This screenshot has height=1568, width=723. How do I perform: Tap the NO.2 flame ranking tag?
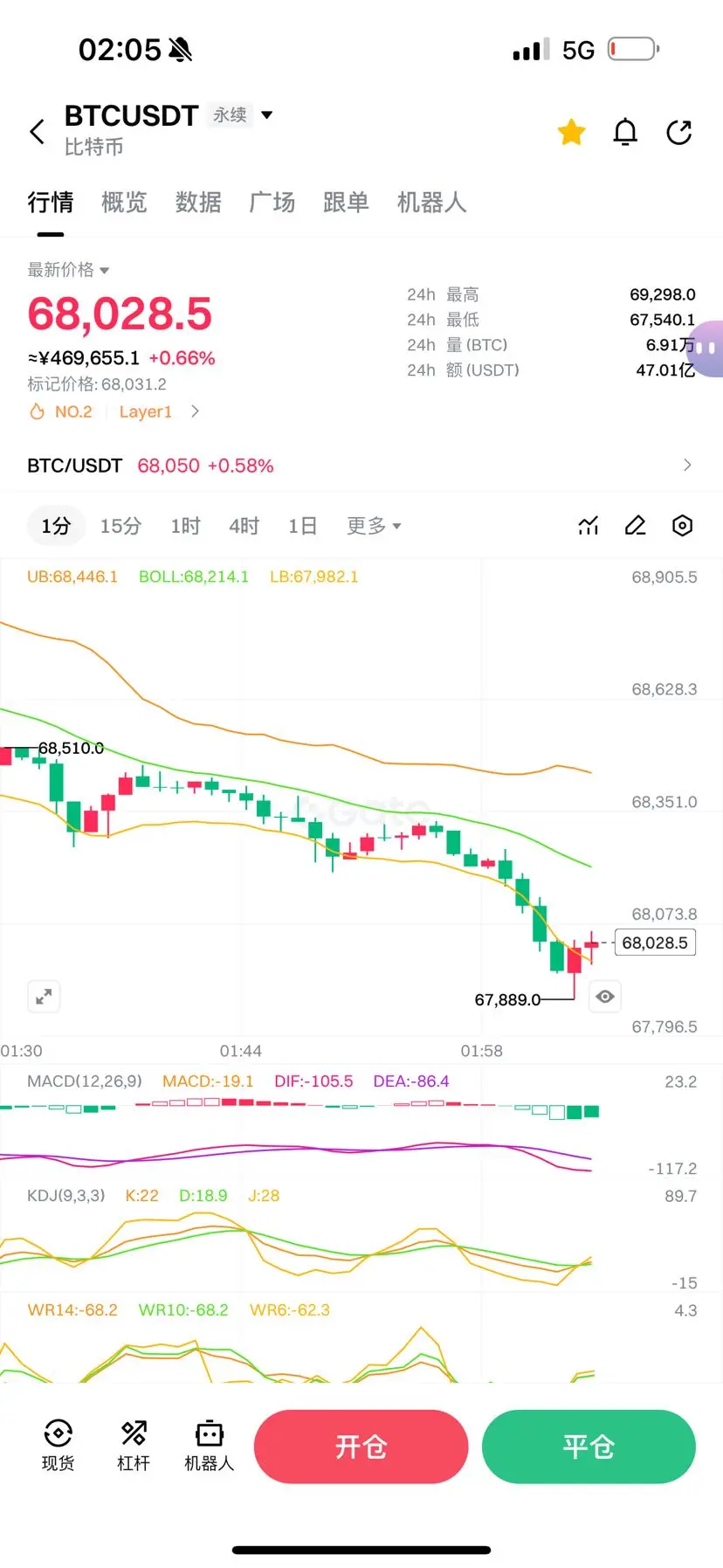[x=61, y=411]
